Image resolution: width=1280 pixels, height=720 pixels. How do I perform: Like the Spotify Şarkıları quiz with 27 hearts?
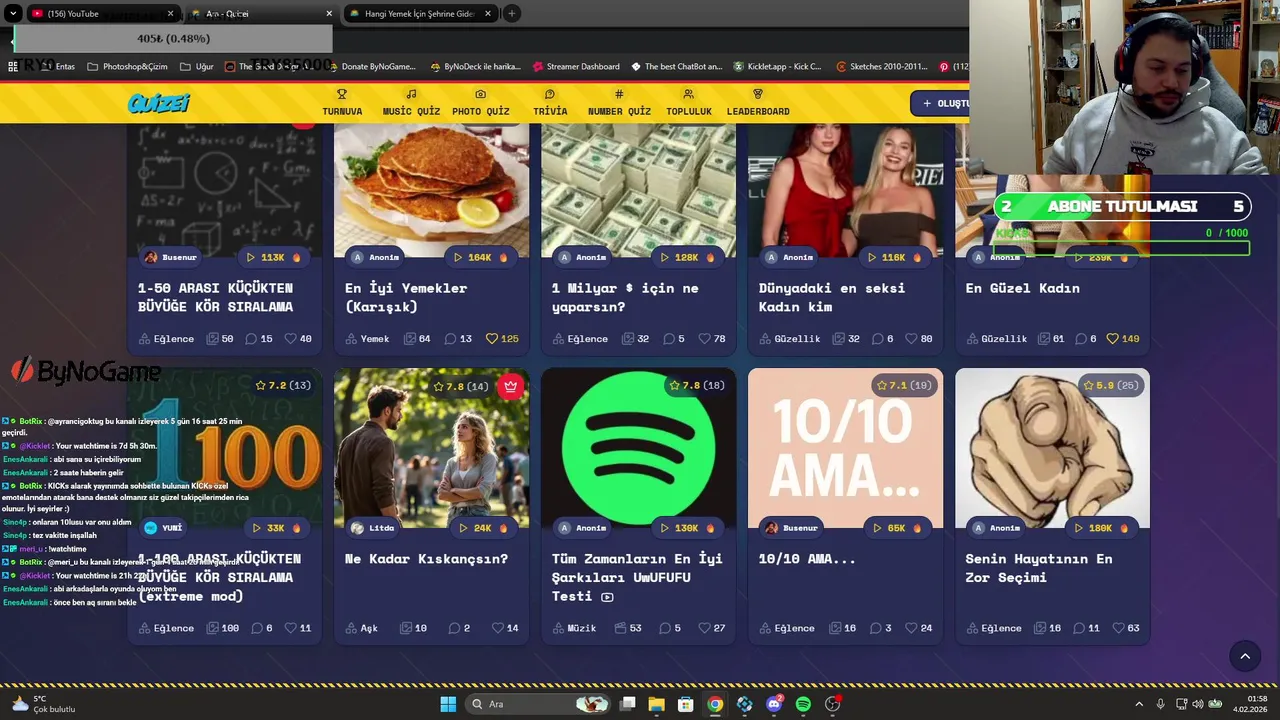(x=712, y=628)
